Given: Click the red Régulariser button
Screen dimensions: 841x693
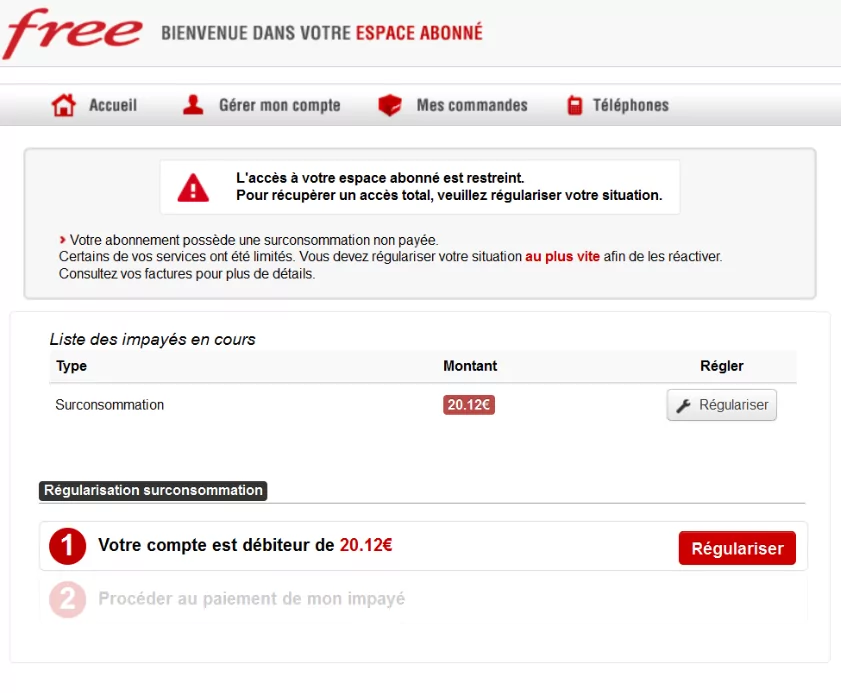Looking at the screenshot, I should click(737, 548).
